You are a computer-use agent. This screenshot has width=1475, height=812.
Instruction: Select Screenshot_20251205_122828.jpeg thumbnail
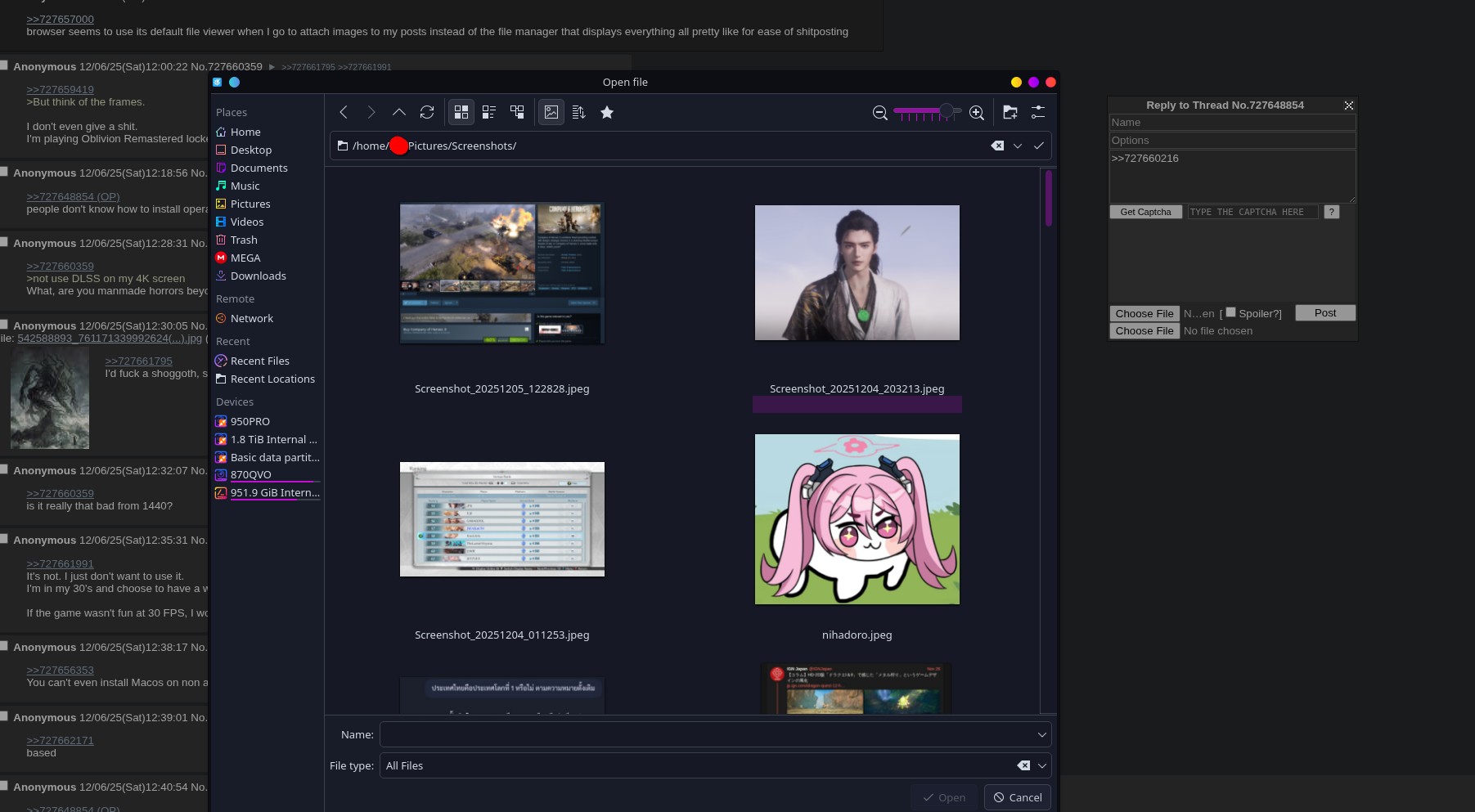pos(502,273)
